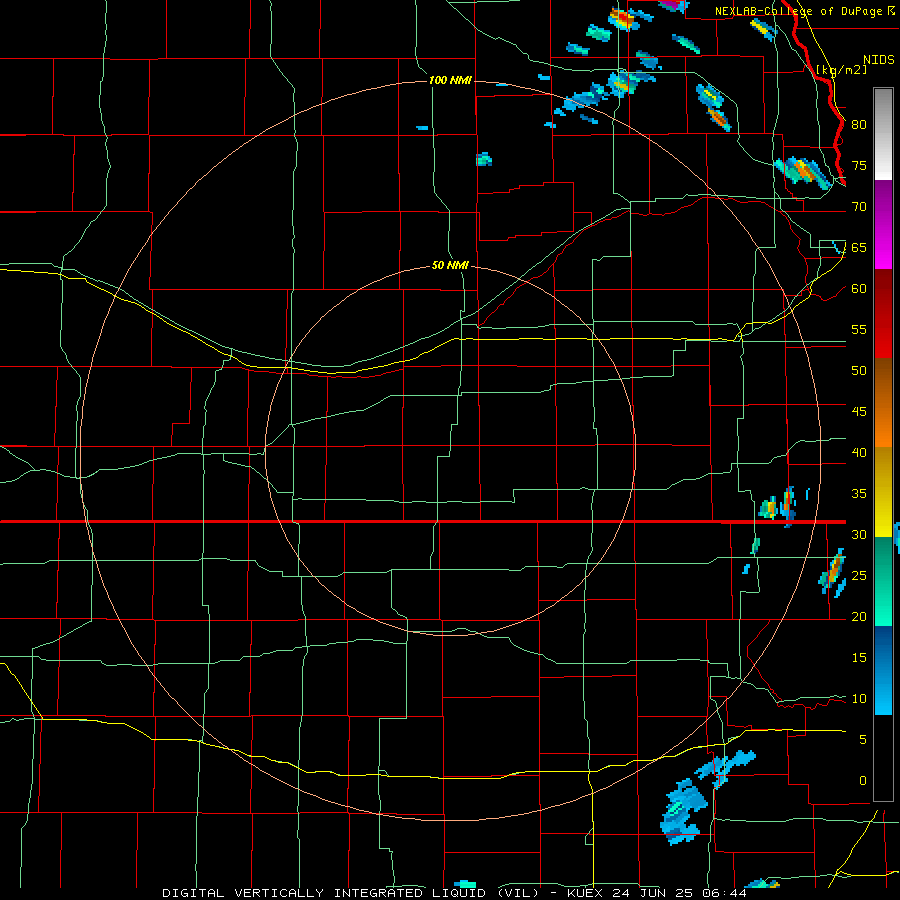This screenshot has height=900, width=900.
Task: Click the orange segment of the color scale
Action: click(883, 402)
